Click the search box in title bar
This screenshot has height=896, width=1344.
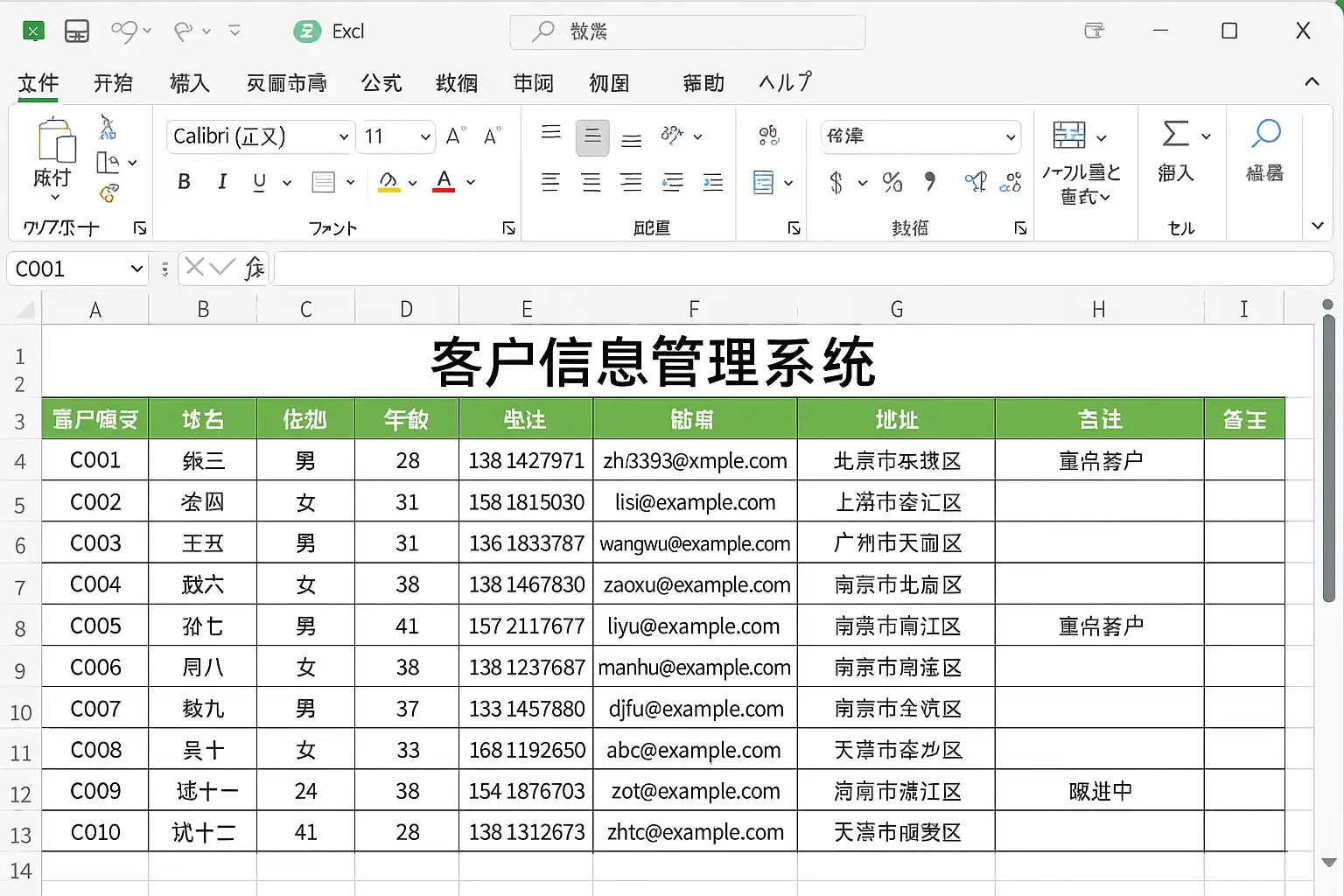[x=688, y=32]
